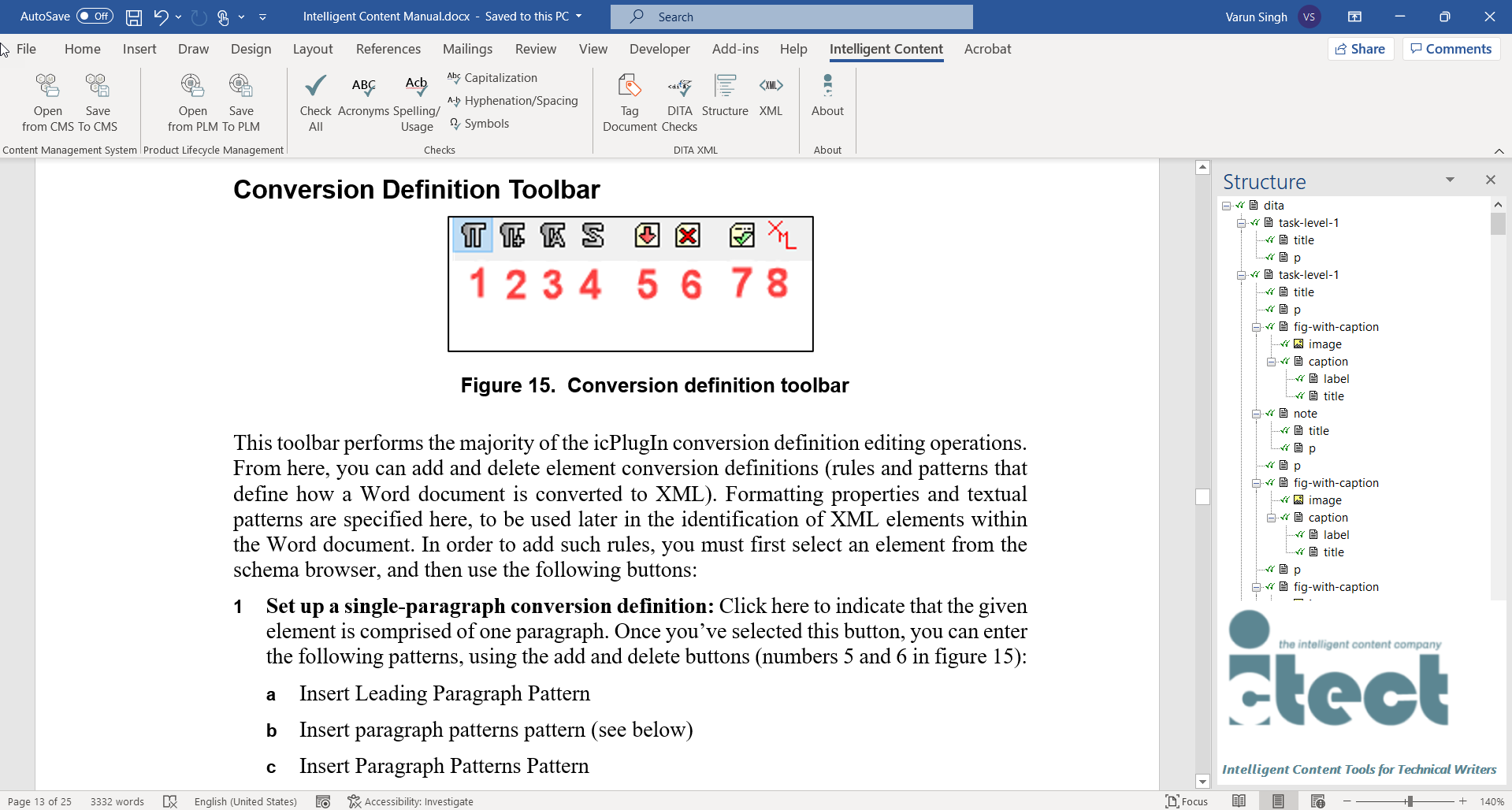Click the Save icon in title bar
The width and height of the screenshot is (1512, 810).
[x=134, y=17]
